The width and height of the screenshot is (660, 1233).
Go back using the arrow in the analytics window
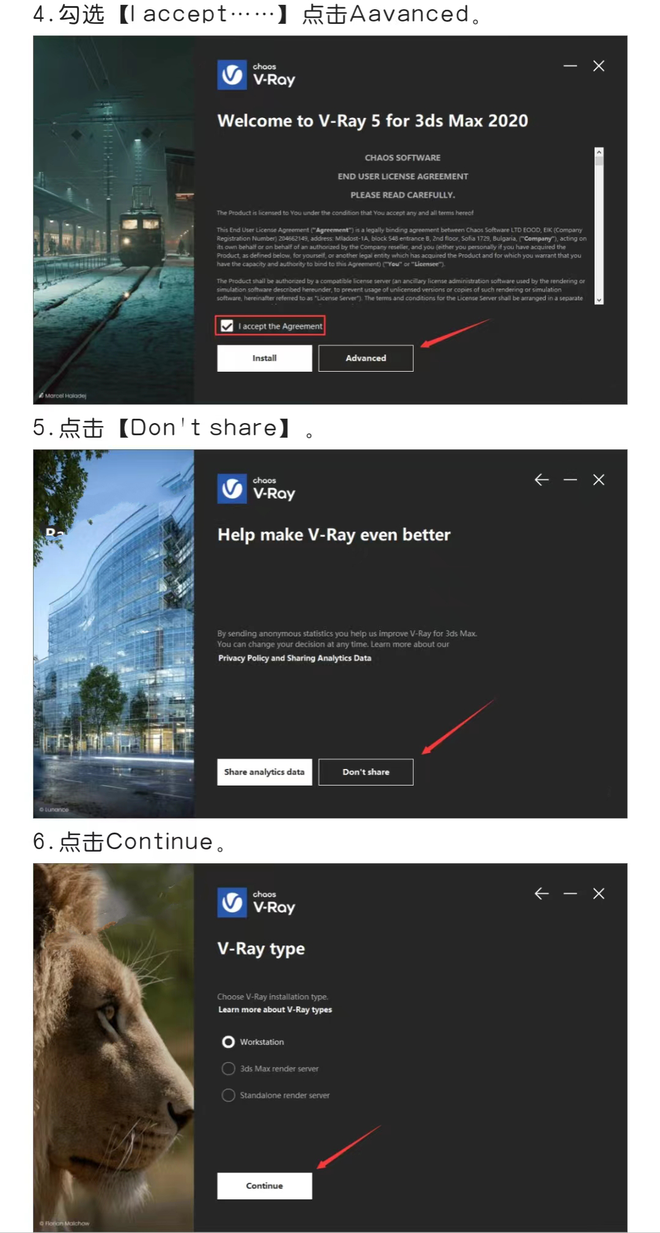542,480
